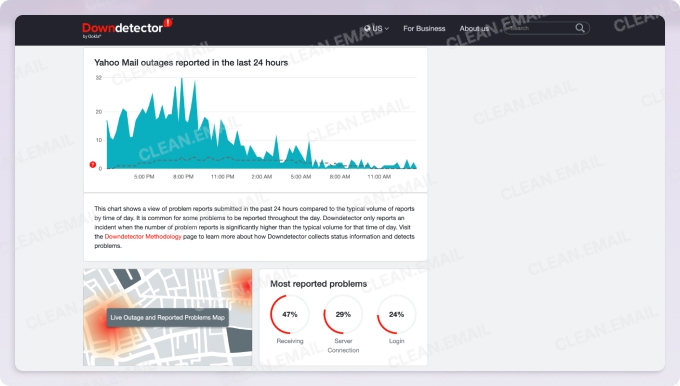Viewport: 680px width, 386px height.
Task: Click the 8:00 AM axis label
Action: tap(340, 177)
